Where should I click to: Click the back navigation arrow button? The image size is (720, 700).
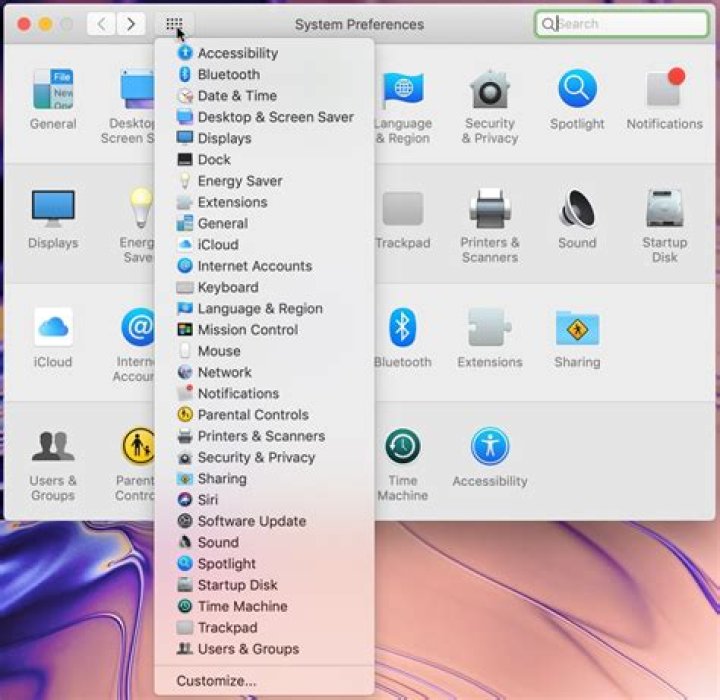[x=101, y=24]
